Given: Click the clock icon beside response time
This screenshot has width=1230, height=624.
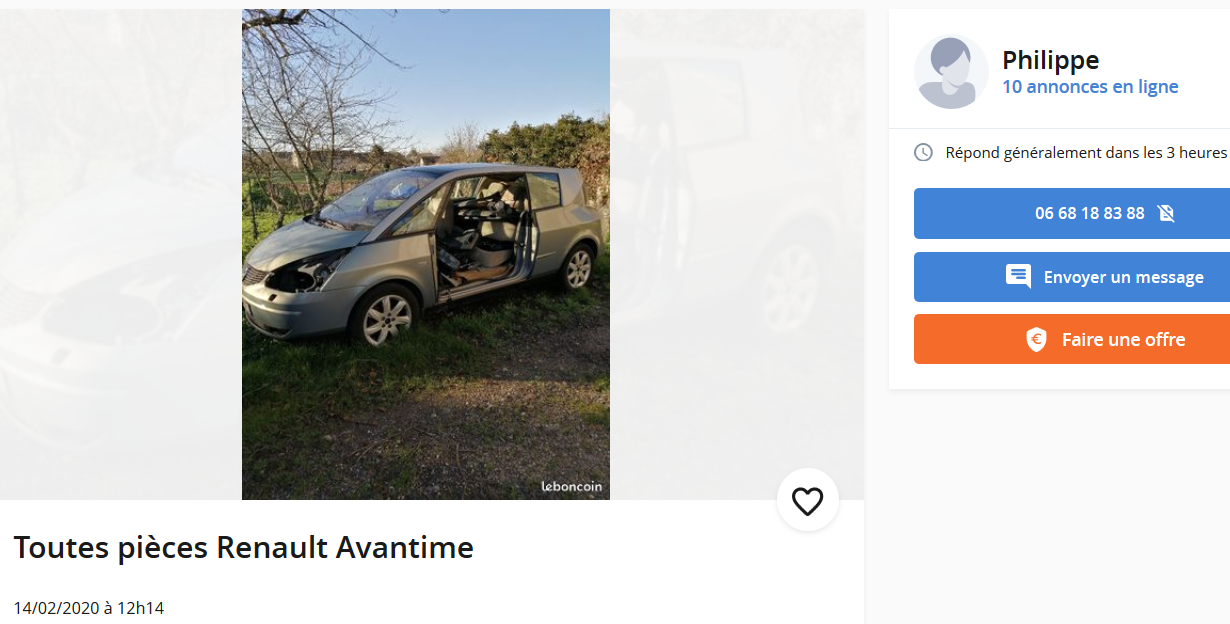Looking at the screenshot, I should point(924,153).
